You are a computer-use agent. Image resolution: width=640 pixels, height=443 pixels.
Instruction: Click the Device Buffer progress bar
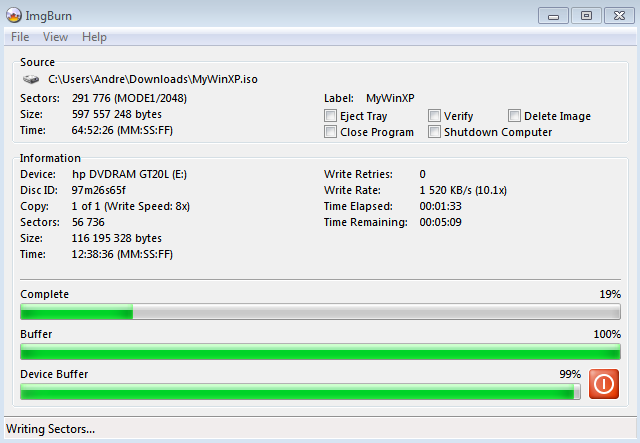click(x=300, y=392)
